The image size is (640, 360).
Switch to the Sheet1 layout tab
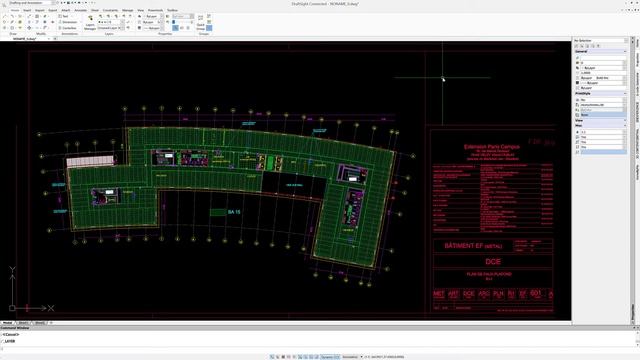tap(23, 323)
